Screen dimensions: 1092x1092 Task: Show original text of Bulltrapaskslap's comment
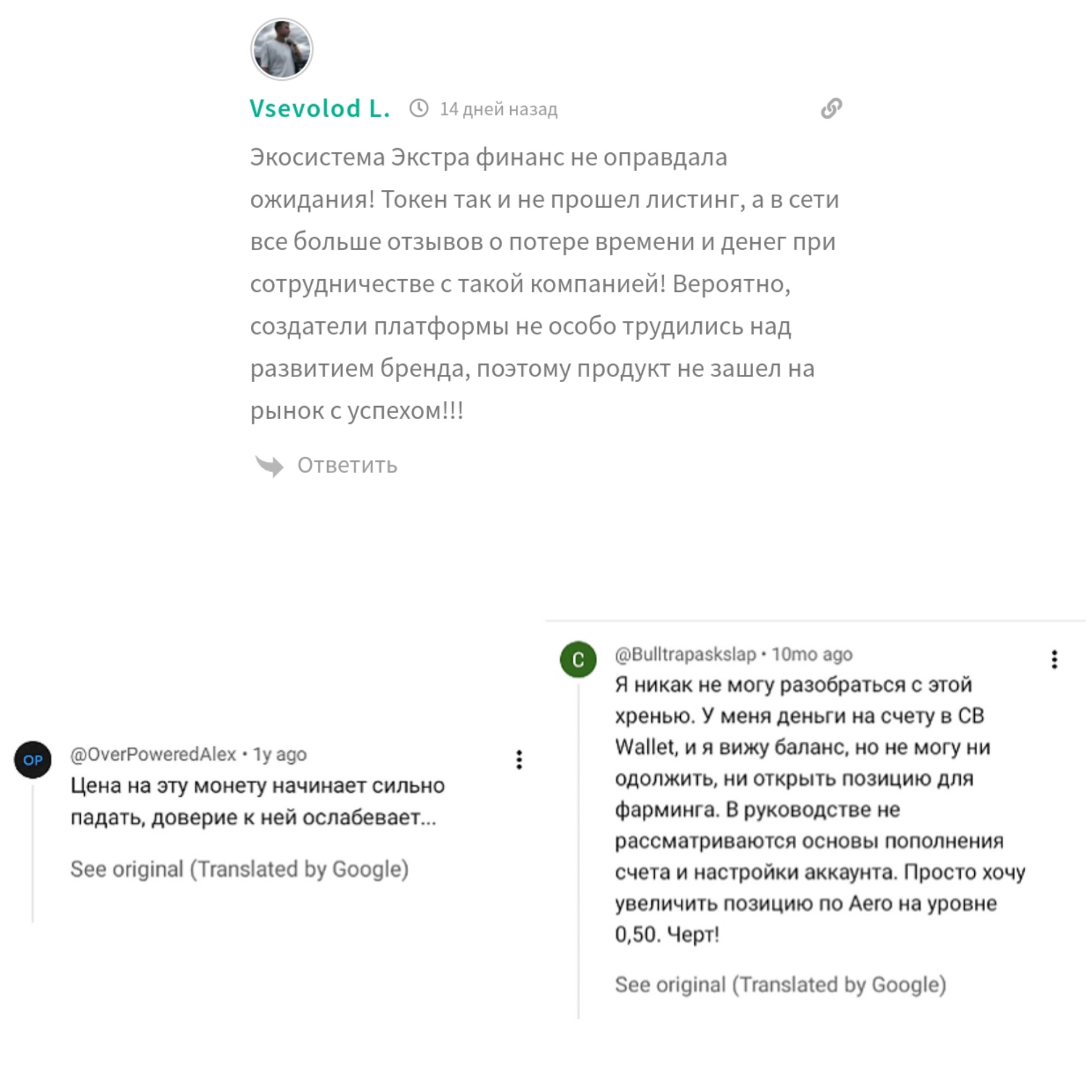click(x=780, y=985)
